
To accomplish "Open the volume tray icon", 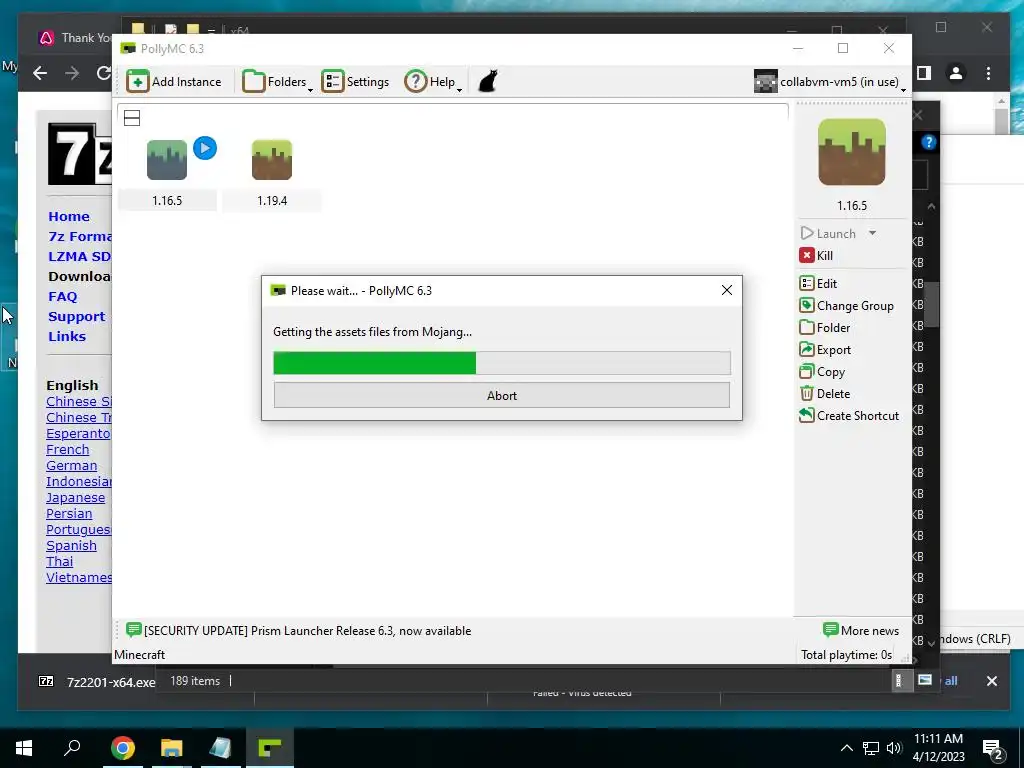I will pyautogui.click(x=893, y=749).
